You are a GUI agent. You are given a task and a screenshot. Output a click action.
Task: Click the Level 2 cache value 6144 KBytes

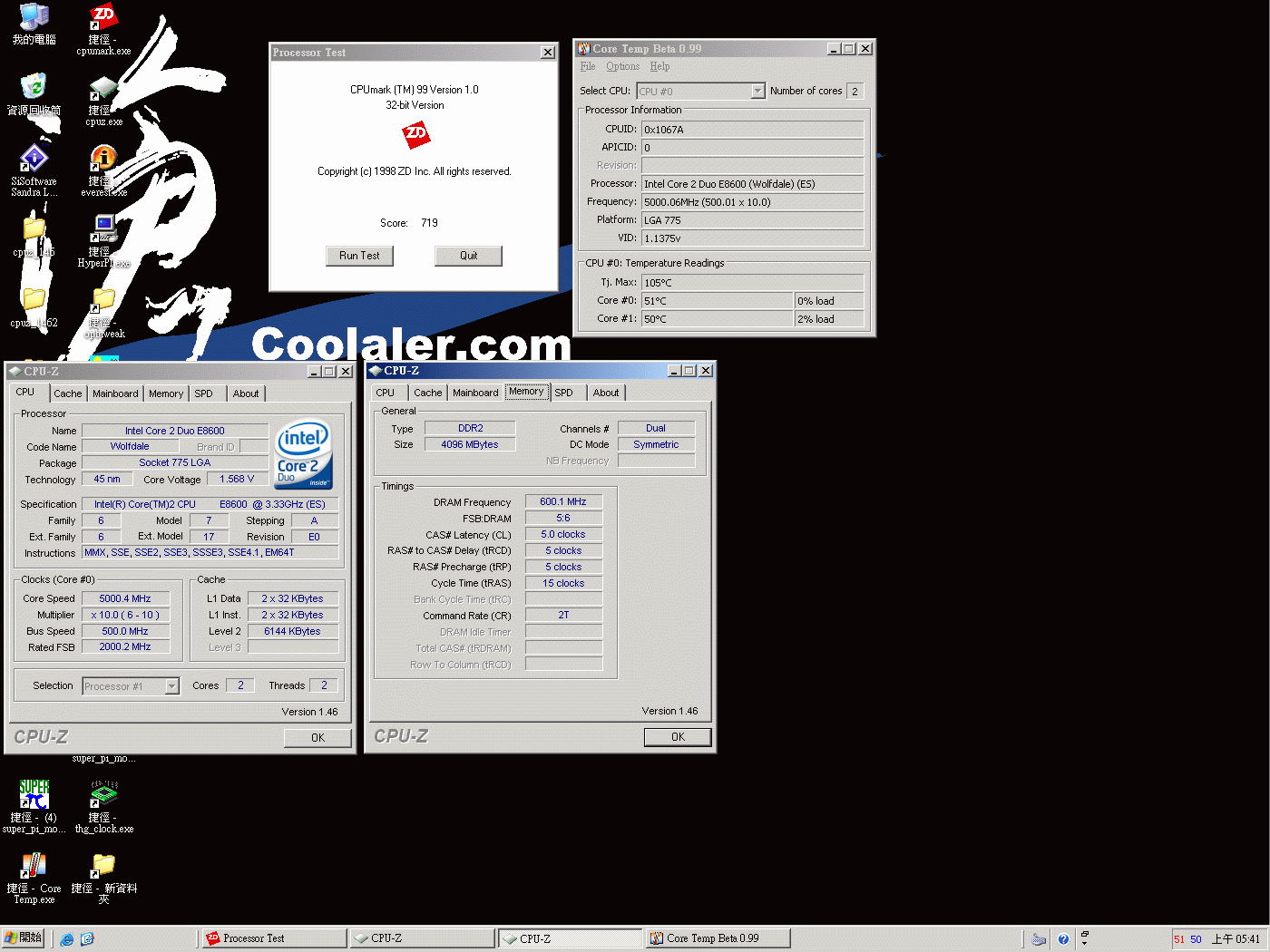[x=292, y=631]
